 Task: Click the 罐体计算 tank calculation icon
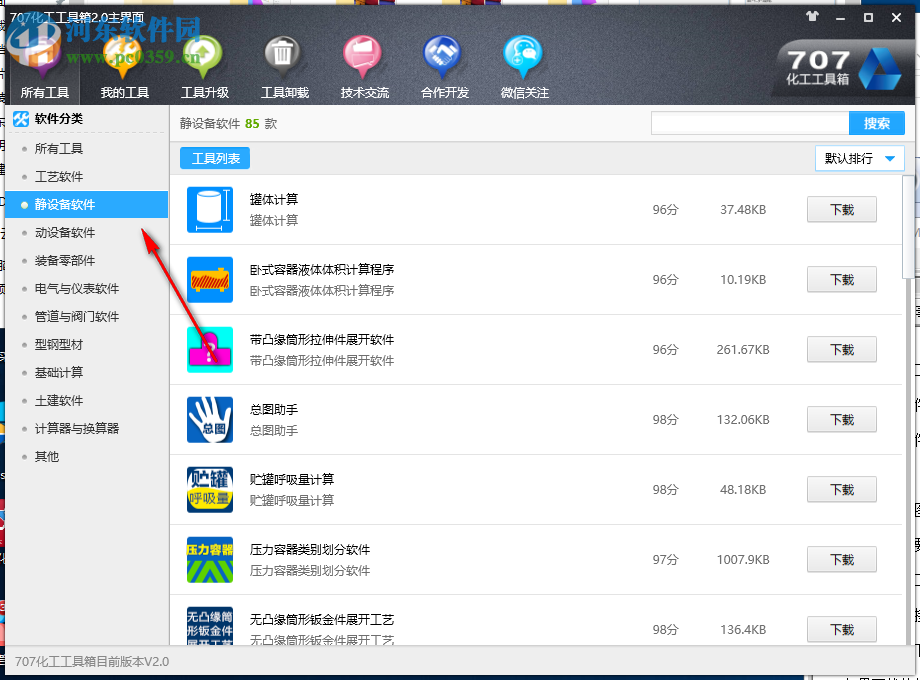point(209,209)
